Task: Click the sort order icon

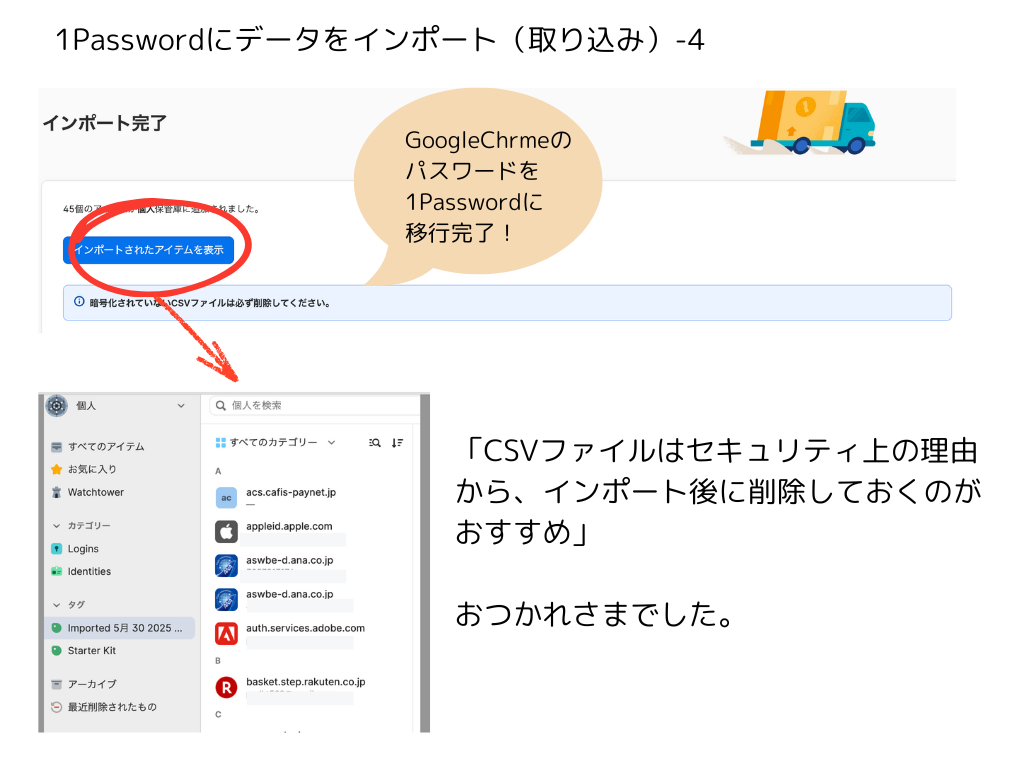Action: [x=397, y=443]
